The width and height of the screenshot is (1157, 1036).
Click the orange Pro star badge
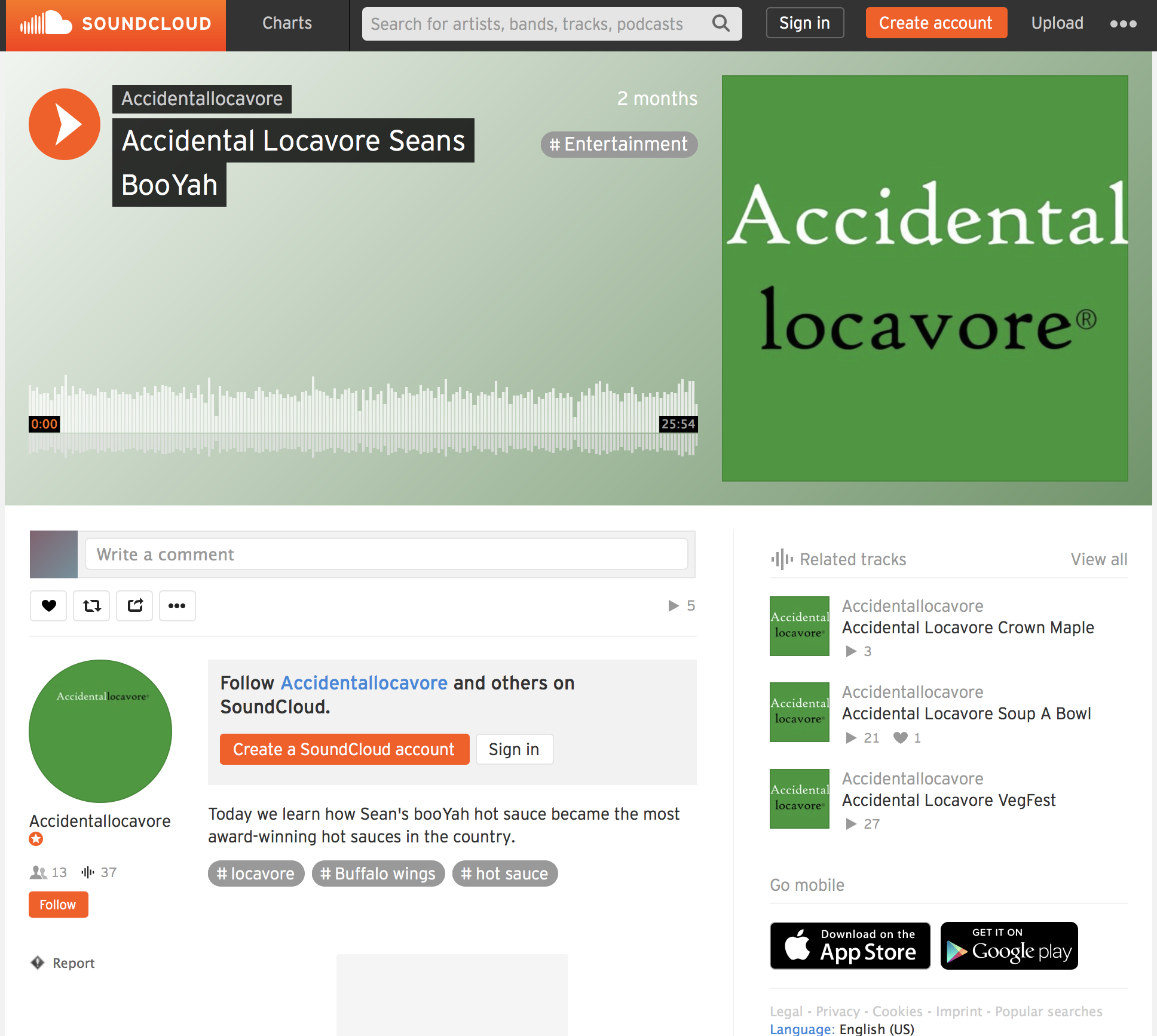[36, 839]
